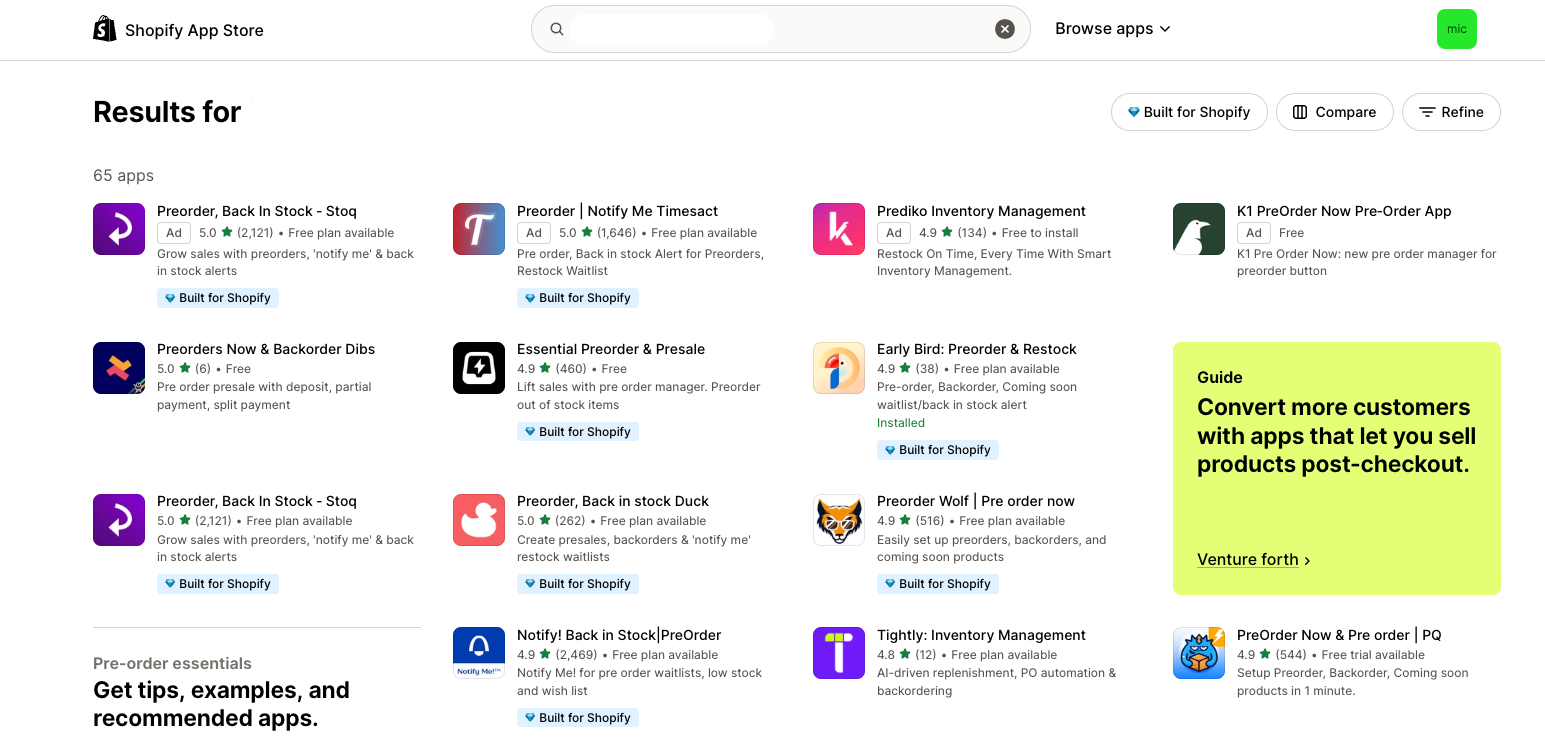Open the Essential Preorder & Presale icon

(479, 367)
